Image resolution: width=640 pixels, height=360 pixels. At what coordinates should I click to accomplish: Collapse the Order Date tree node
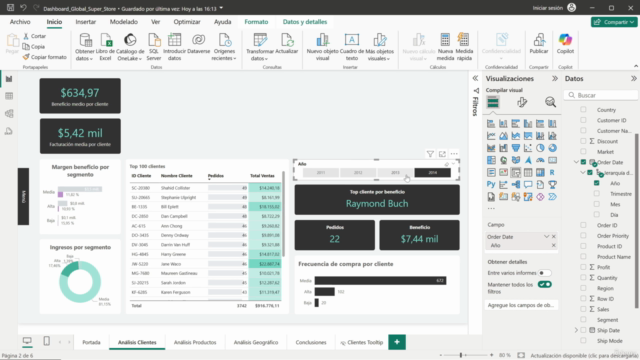pyautogui.click(x=576, y=162)
